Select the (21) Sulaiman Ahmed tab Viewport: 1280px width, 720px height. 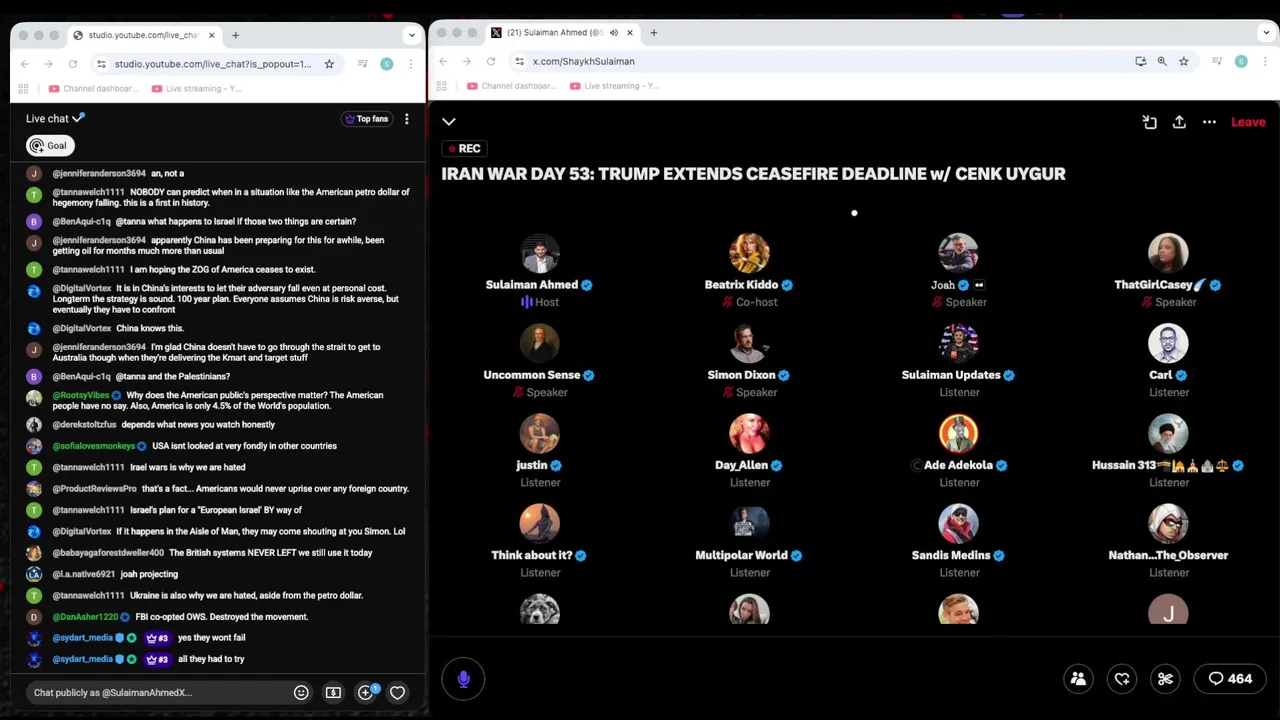click(563, 33)
